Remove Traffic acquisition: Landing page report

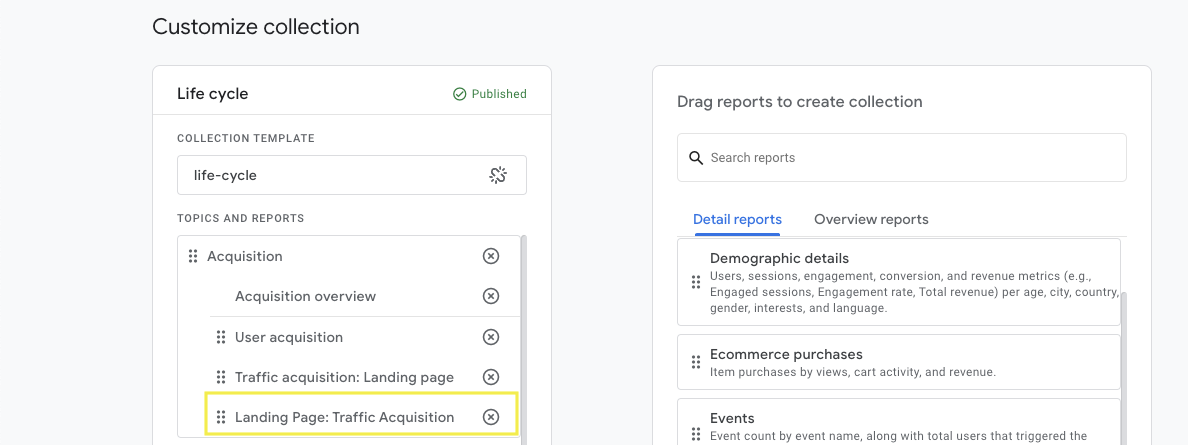pos(491,377)
